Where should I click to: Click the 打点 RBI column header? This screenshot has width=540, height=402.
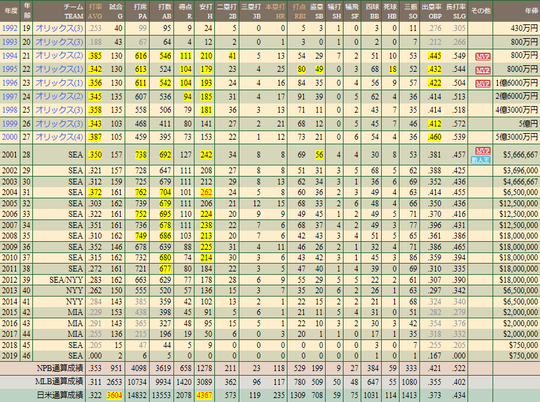tap(299, 11)
